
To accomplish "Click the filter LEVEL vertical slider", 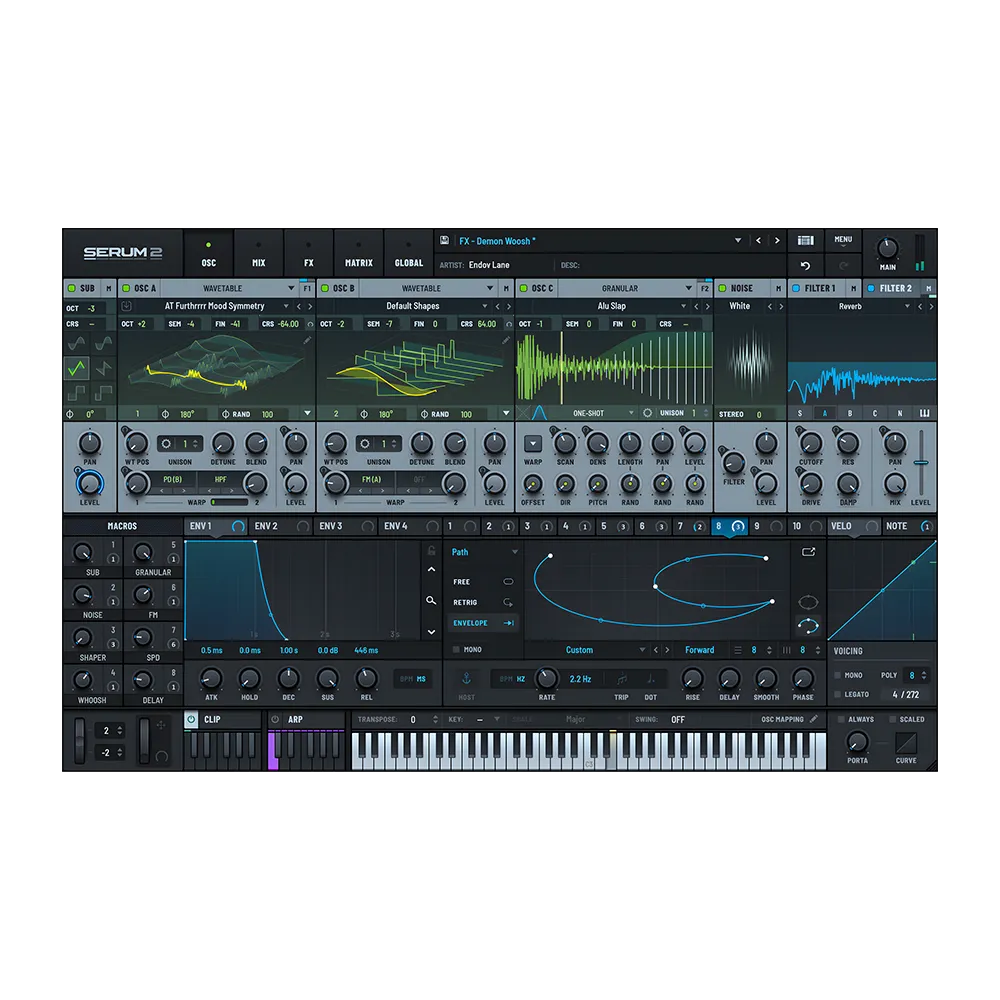I will 921,462.
